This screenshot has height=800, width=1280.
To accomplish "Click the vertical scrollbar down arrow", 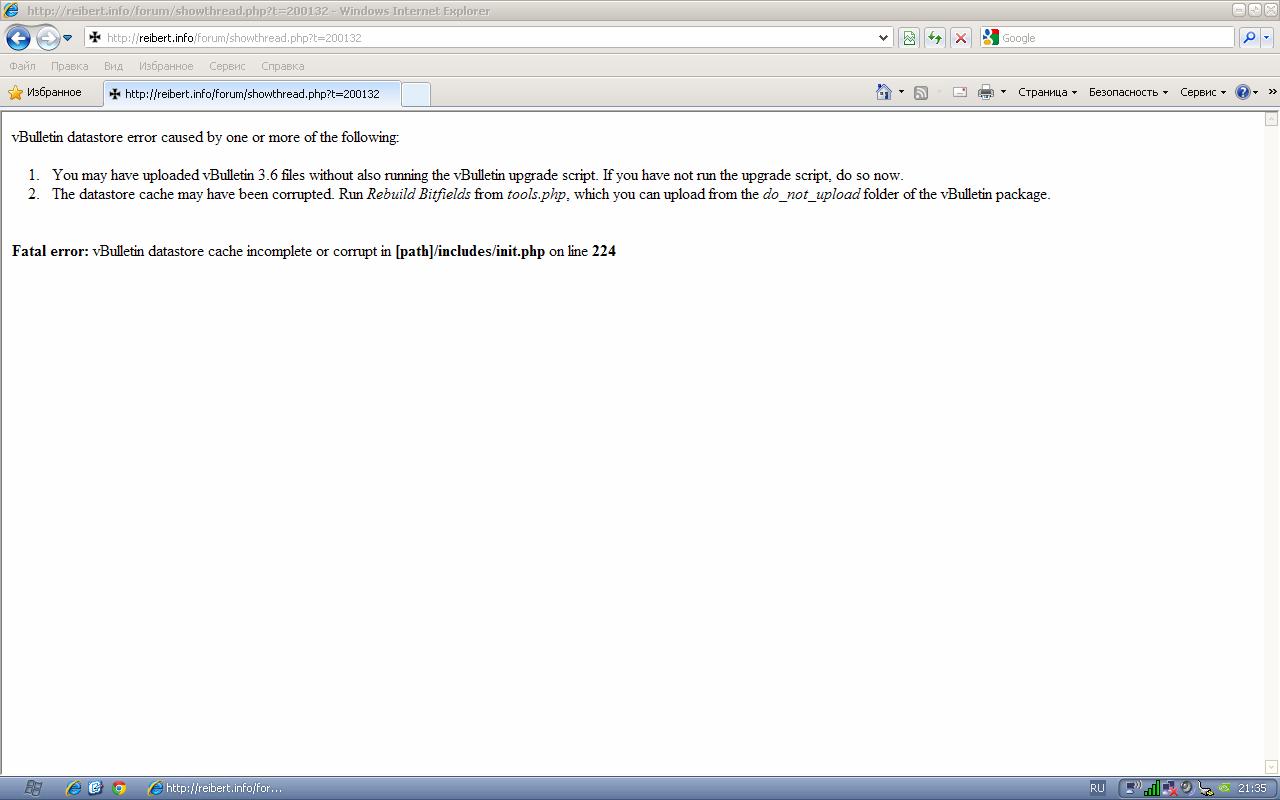I will (1272, 767).
